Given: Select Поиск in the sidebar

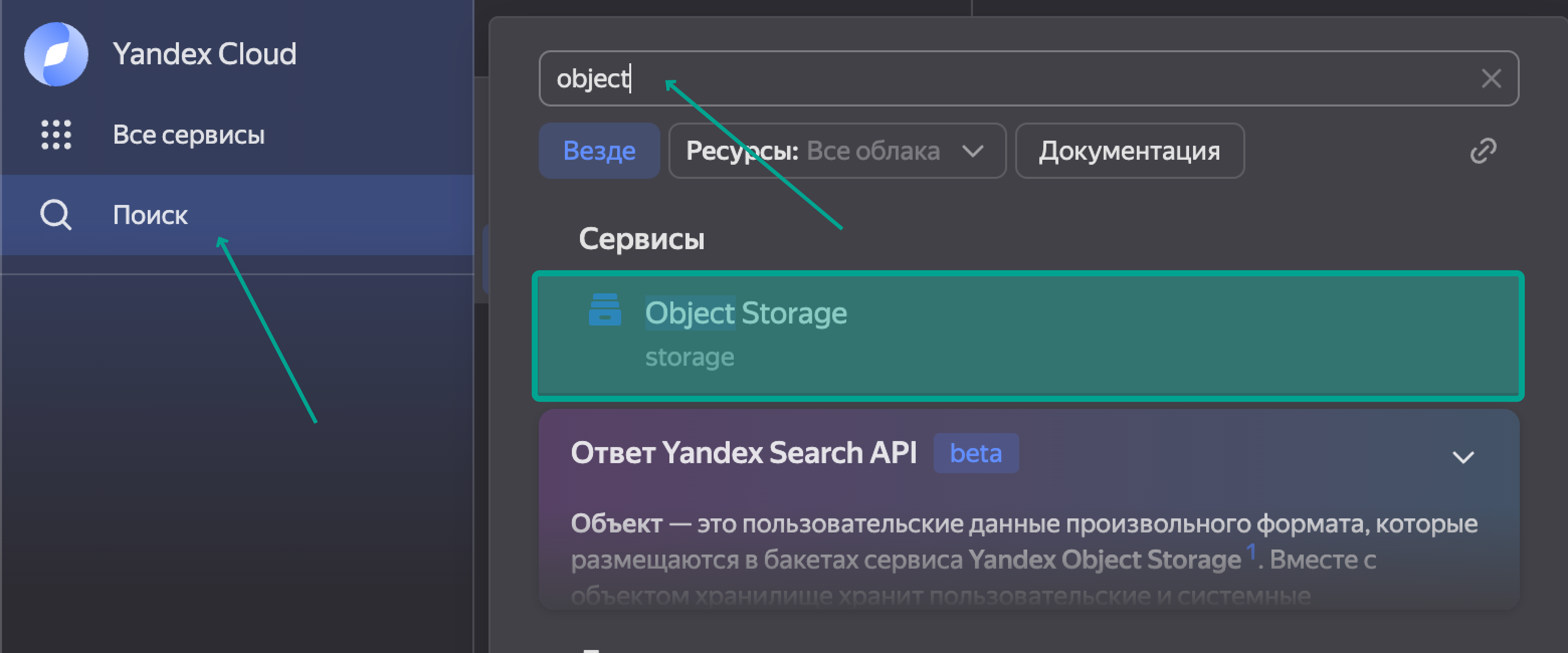Looking at the screenshot, I should point(150,215).
